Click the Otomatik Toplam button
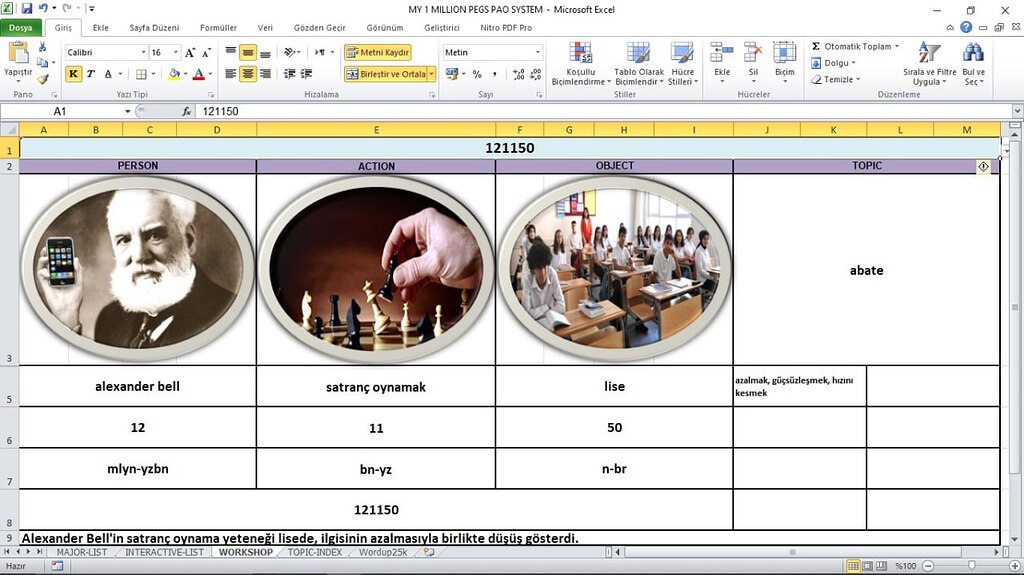Screen dimensions: 1024x575 click(x=856, y=46)
